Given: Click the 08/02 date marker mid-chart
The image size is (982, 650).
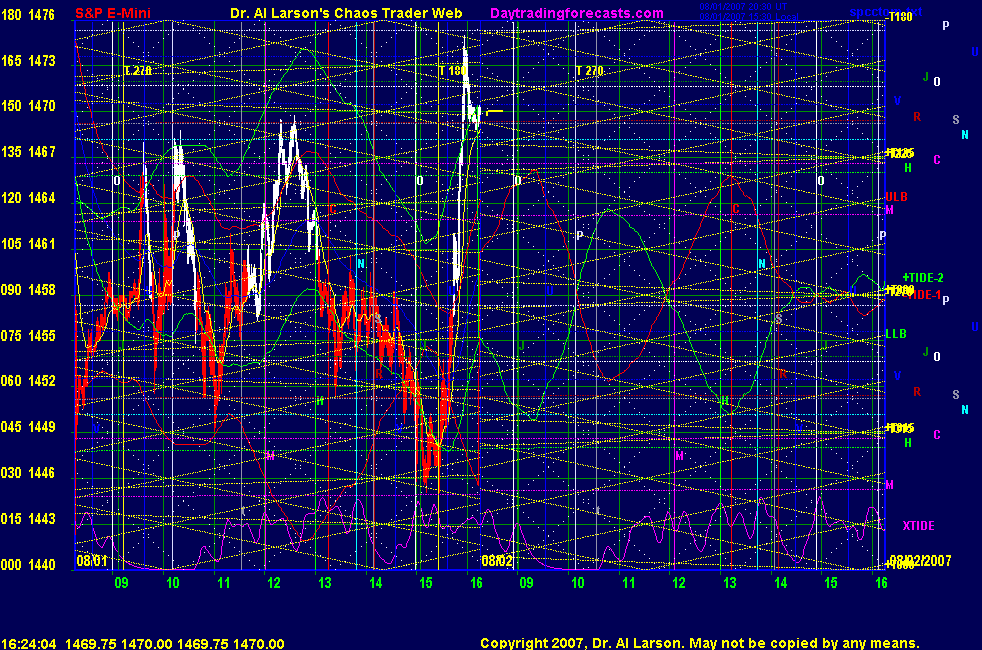Looking at the screenshot, I should [497, 560].
